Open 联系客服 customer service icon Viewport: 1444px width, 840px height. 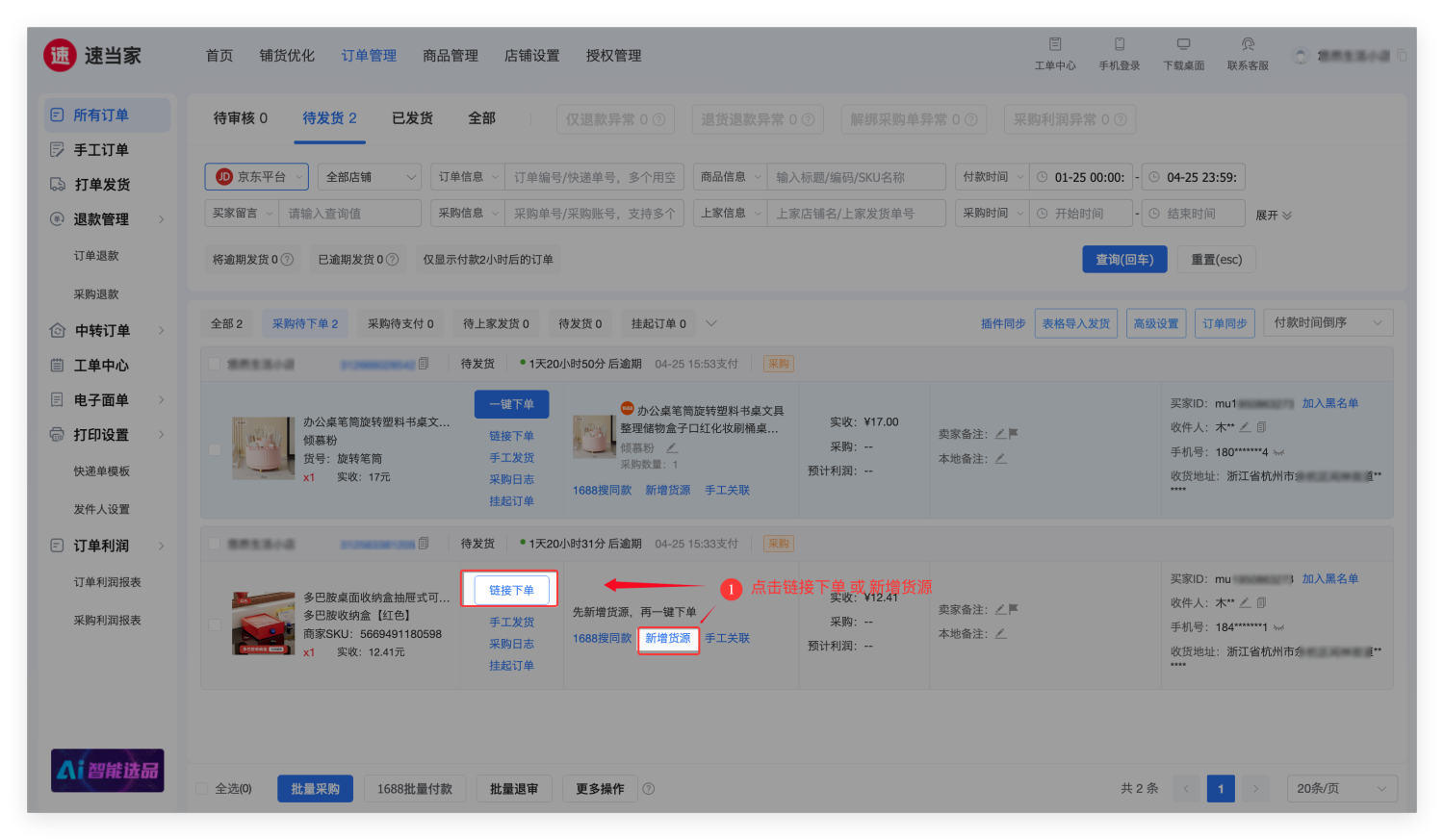coord(1248,44)
